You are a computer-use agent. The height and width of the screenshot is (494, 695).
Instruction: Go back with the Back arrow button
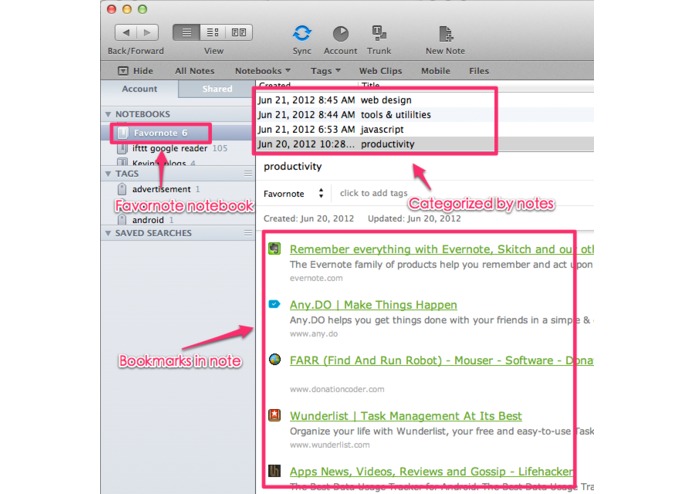[126, 32]
